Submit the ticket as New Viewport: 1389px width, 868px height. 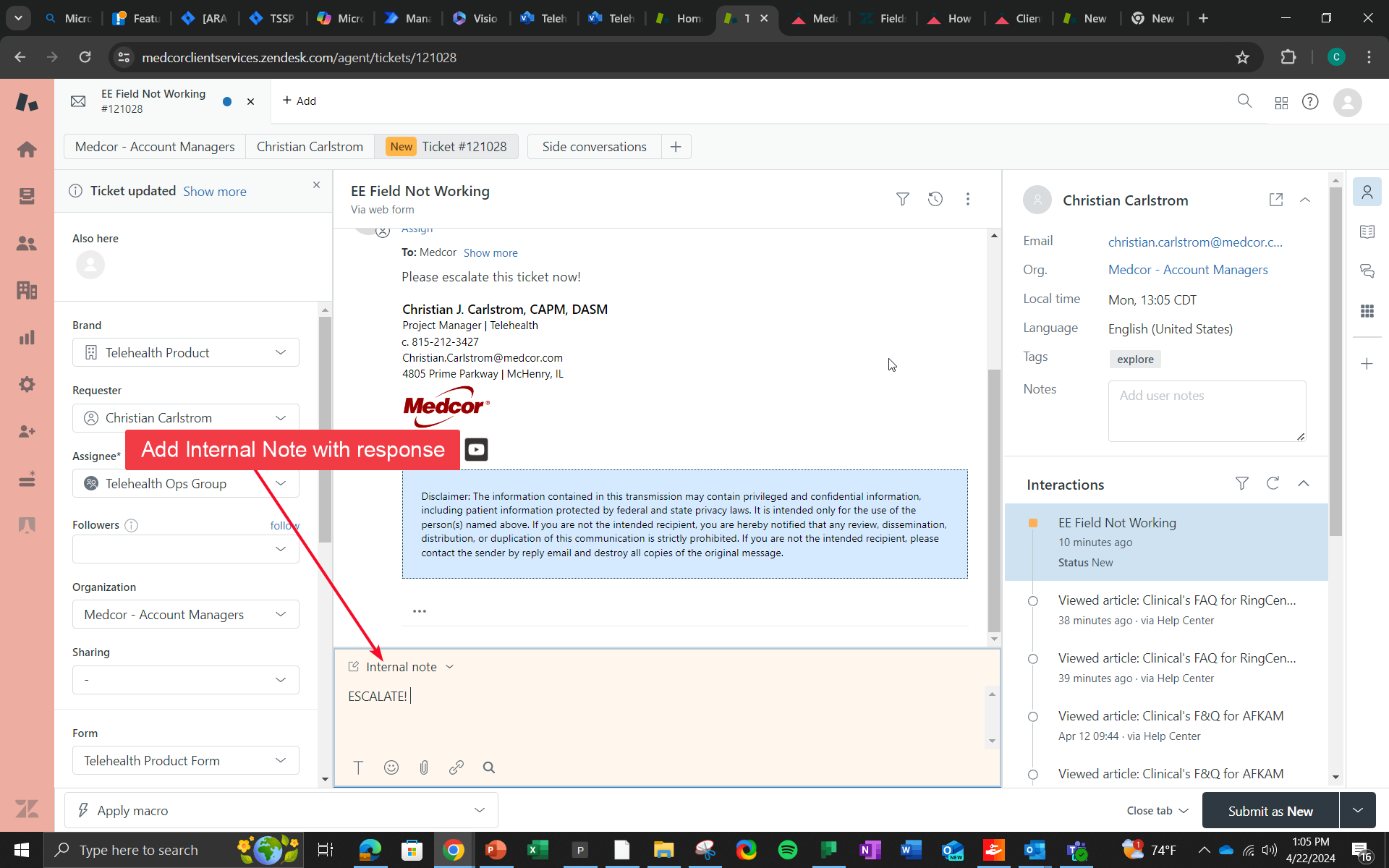(1270, 810)
